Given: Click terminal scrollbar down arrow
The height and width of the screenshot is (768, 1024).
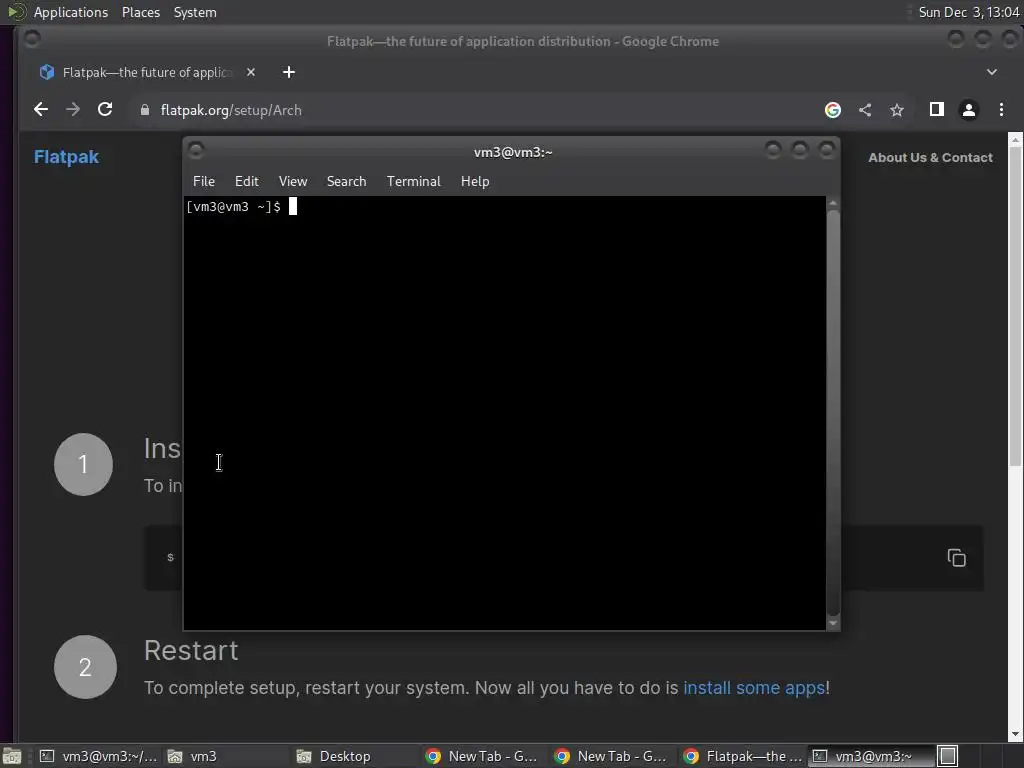Looking at the screenshot, I should [833, 623].
